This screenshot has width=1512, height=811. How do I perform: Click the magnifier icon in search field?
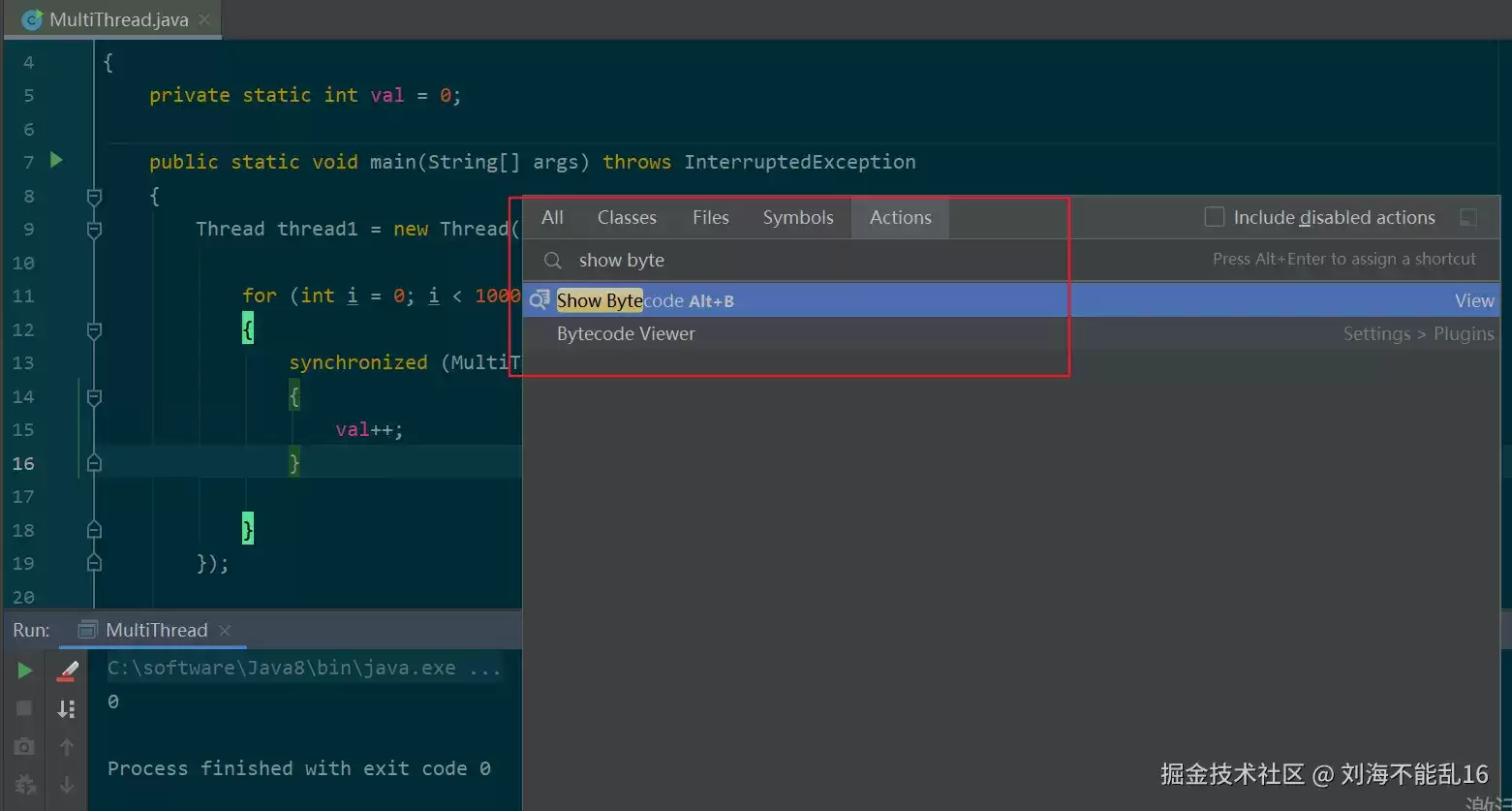point(552,260)
